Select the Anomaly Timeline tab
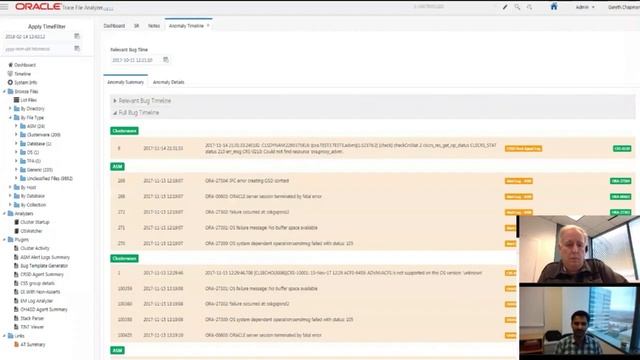The width and height of the screenshot is (640, 360). 186,26
